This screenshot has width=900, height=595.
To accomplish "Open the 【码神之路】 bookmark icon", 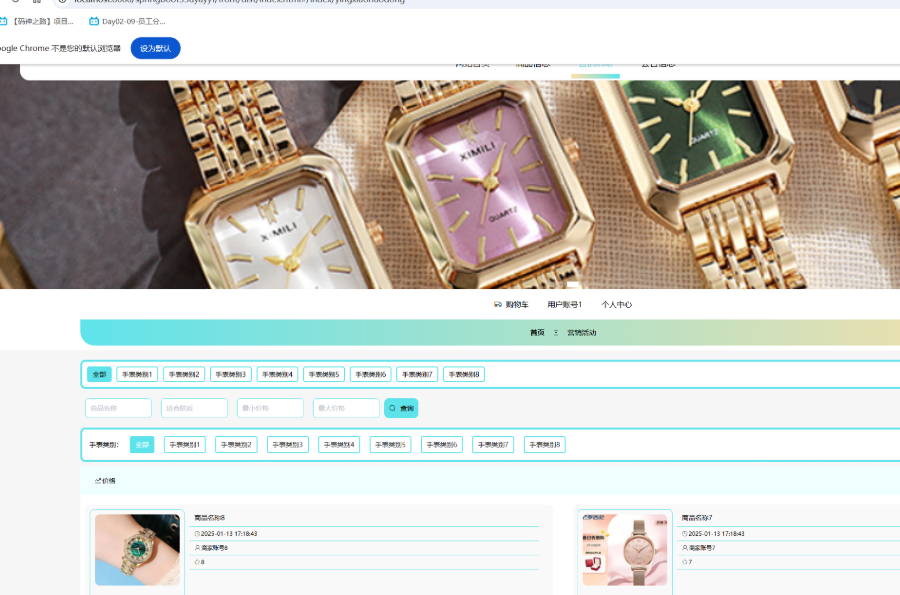I will tap(5, 21).
